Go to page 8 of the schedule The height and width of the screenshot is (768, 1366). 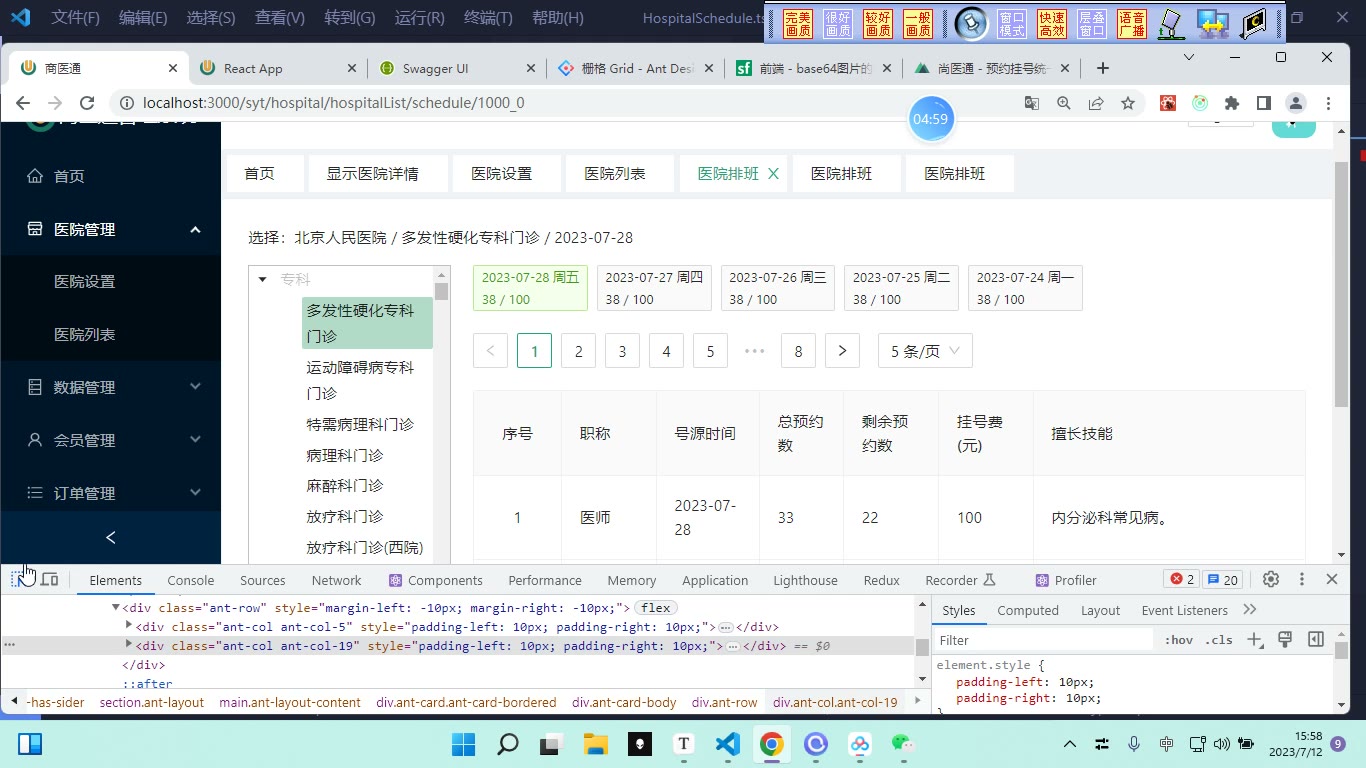798,351
